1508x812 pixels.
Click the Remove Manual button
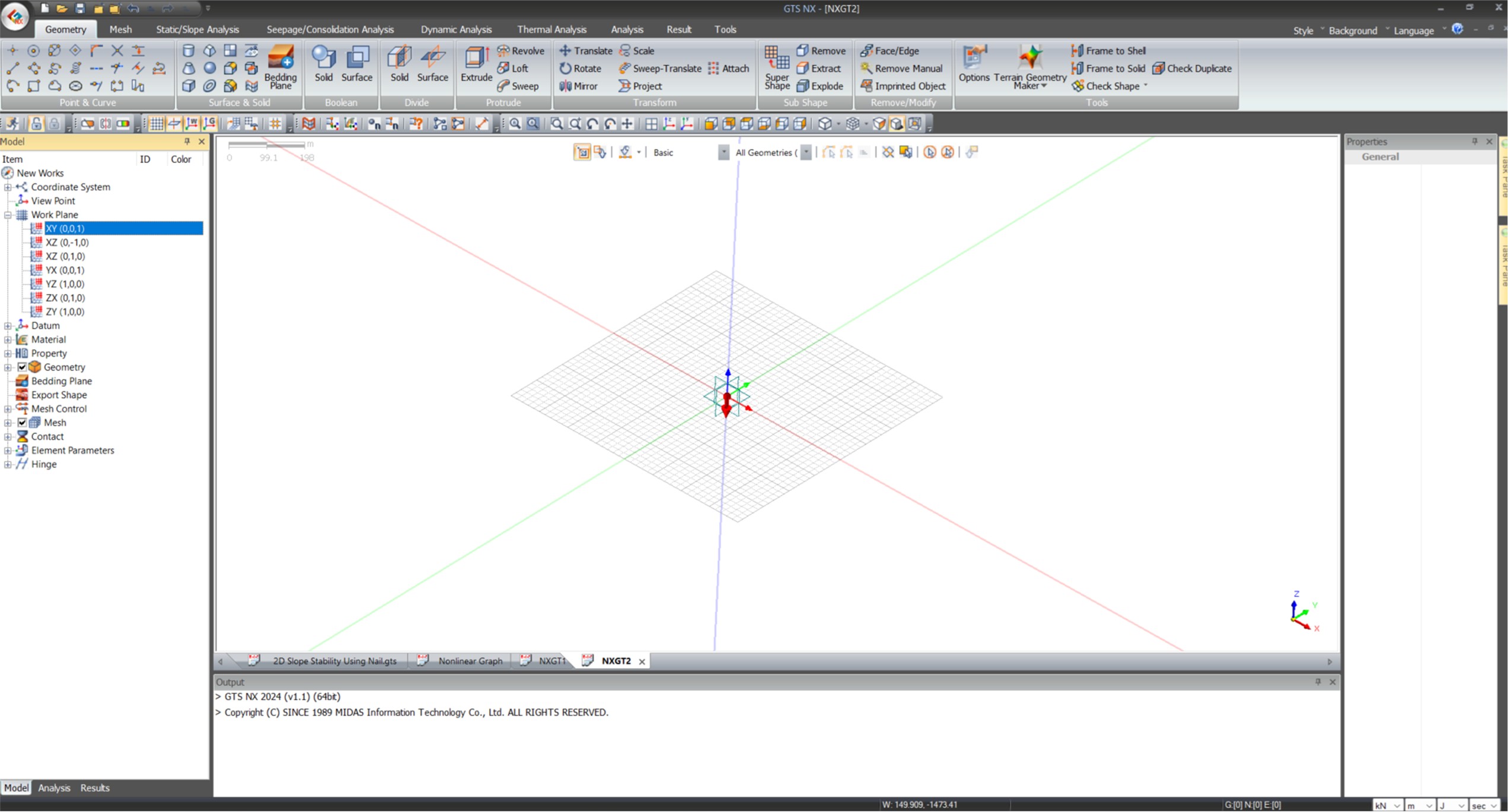tap(901, 68)
